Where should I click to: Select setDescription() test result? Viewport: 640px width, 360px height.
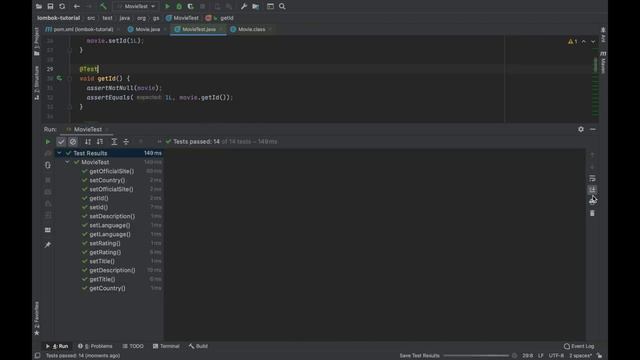coord(112,216)
